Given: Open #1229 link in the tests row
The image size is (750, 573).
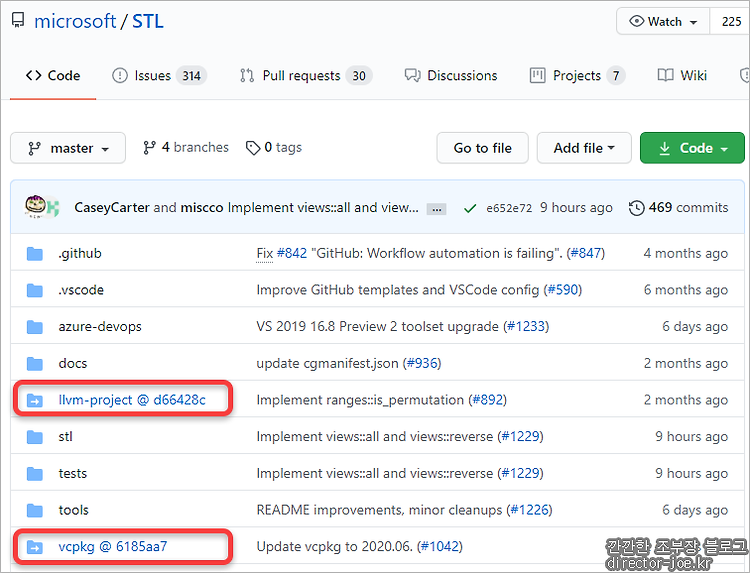Looking at the screenshot, I should [520, 473].
